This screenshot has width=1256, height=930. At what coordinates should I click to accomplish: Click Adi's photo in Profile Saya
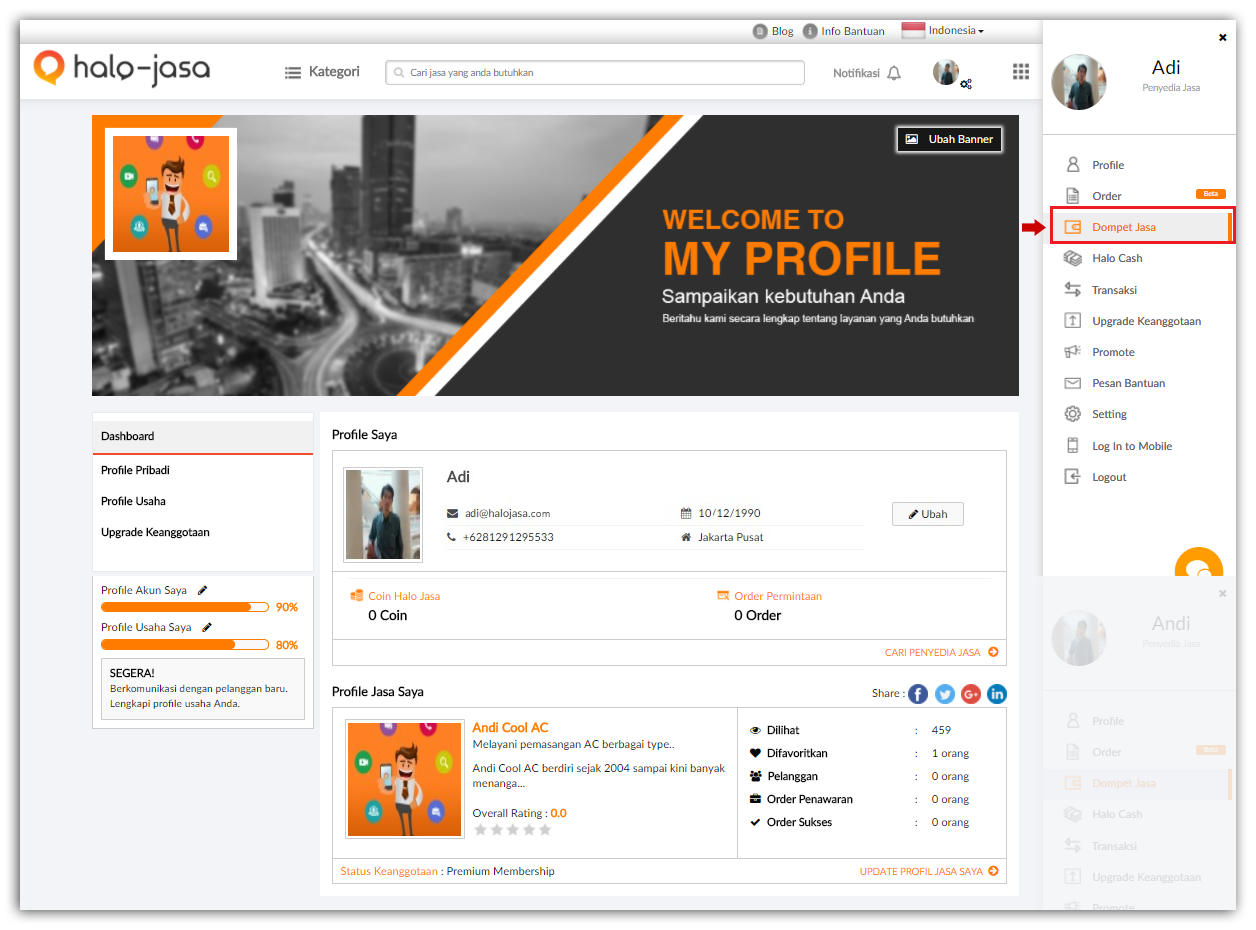tap(383, 514)
